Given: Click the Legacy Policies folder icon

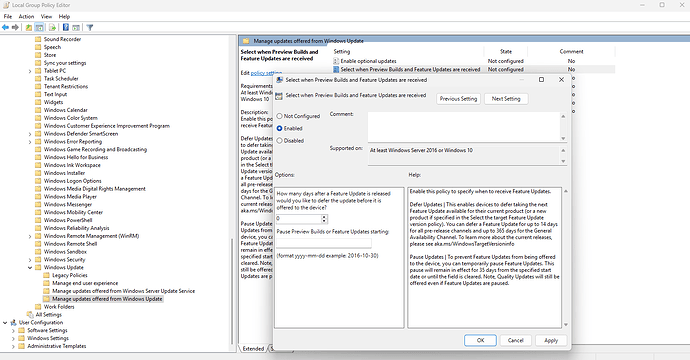Looking at the screenshot, I should coord(47,276).
